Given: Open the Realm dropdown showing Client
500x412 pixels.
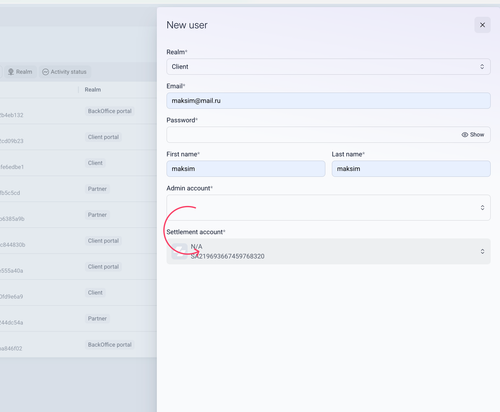Looking at the screenshot, I should pos(328,67).
